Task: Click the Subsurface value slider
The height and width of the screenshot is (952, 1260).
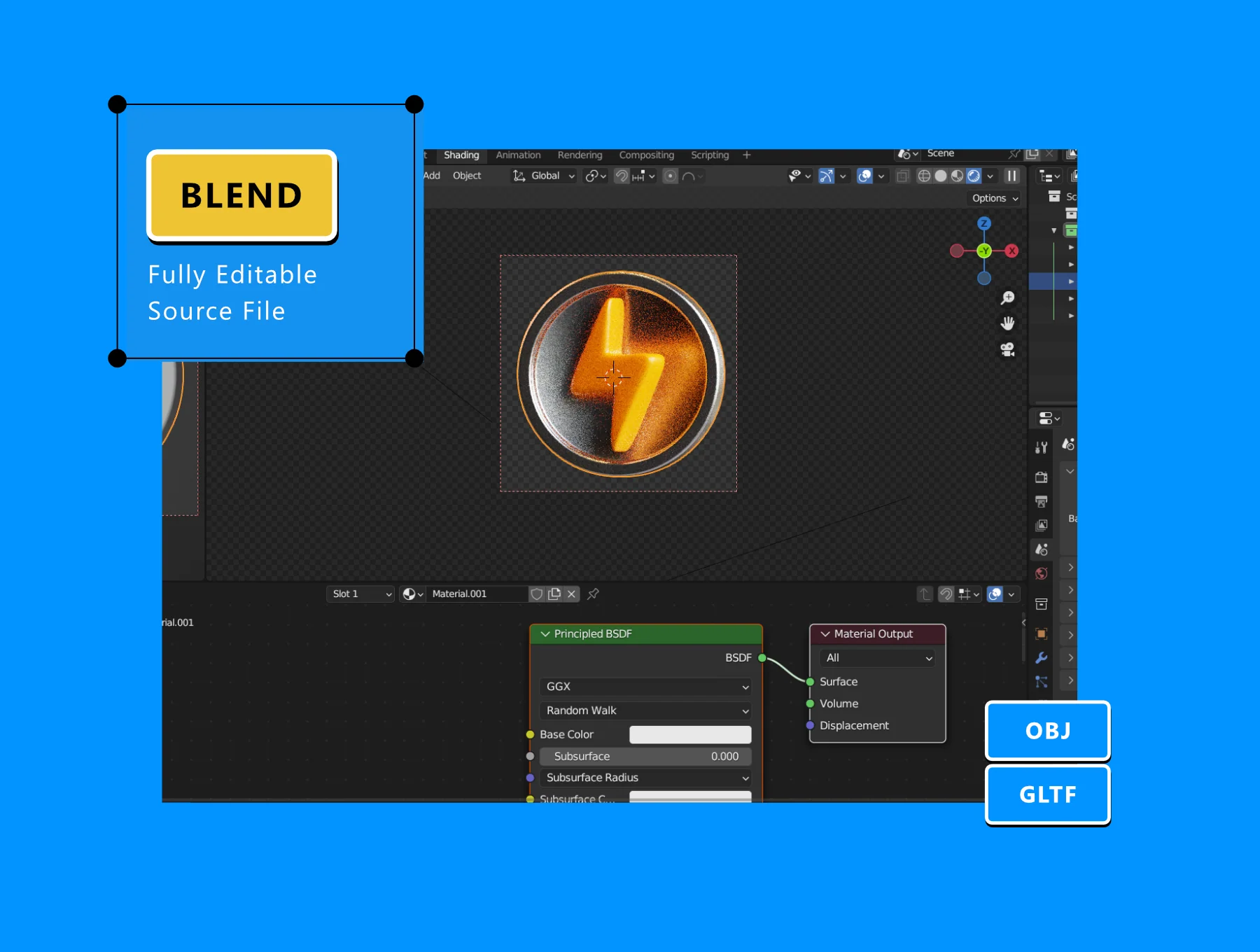Action: click(x=645, y=756)
